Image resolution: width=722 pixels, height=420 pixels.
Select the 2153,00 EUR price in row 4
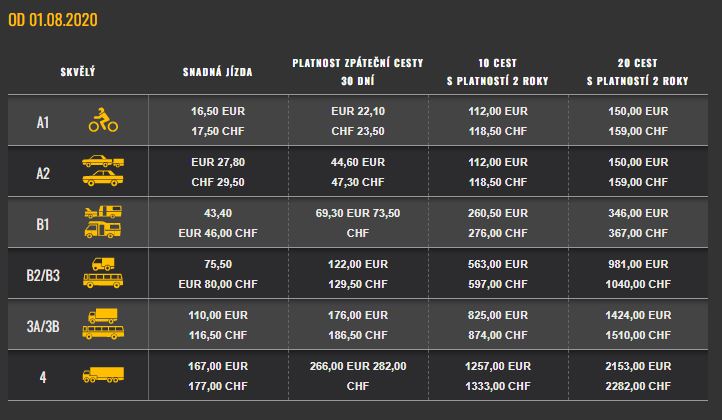tap(637, 366)
